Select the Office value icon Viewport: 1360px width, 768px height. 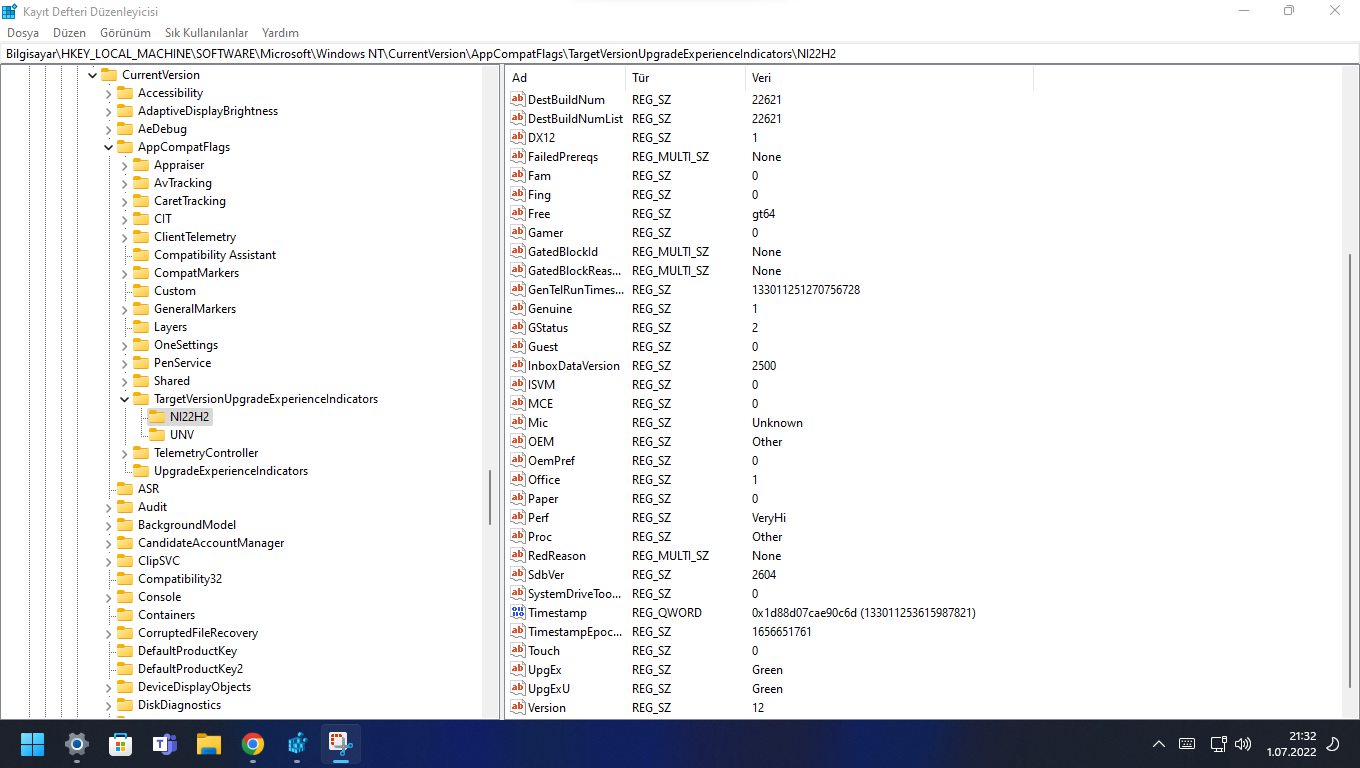[518, 479]
